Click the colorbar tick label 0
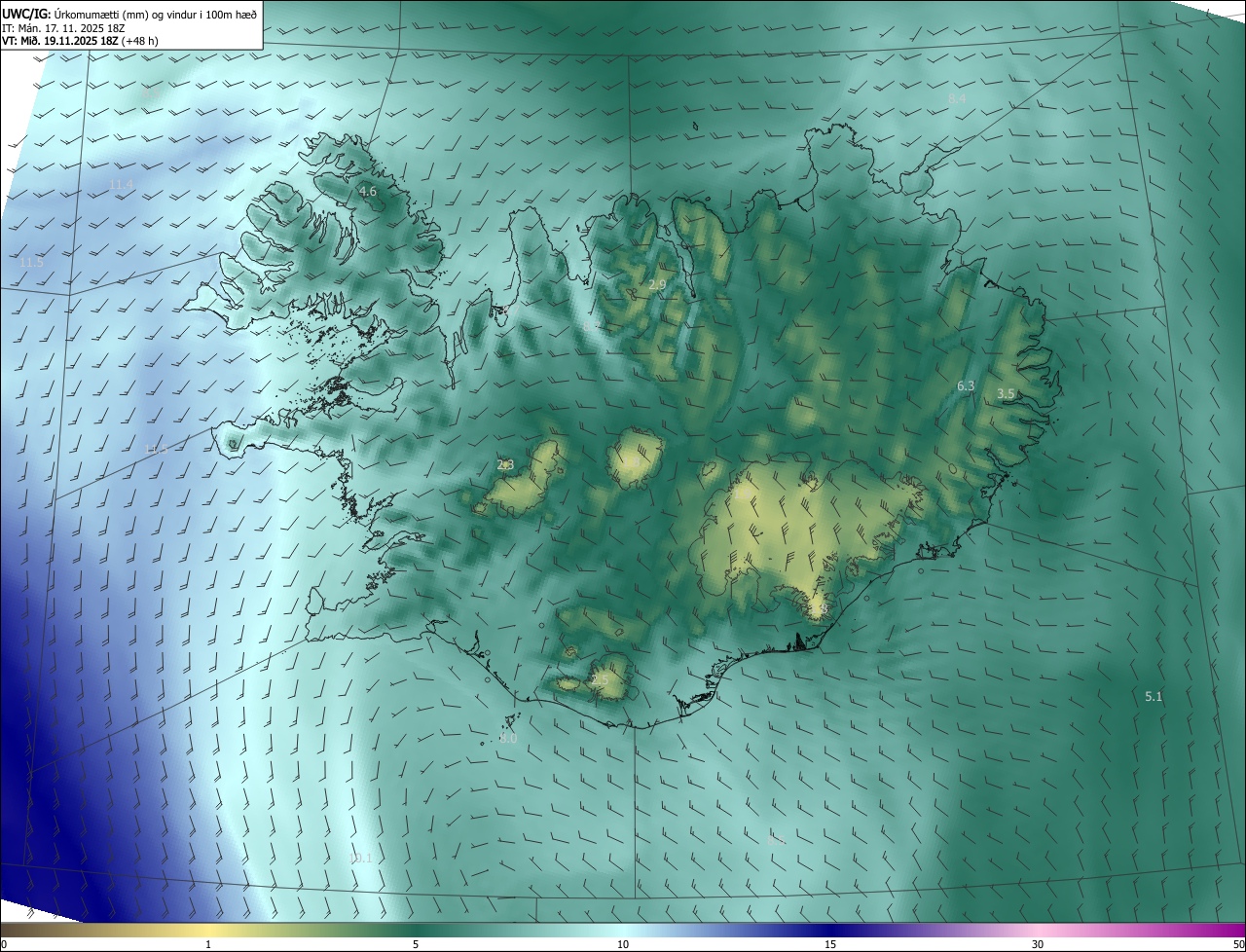 pos(4,944)
